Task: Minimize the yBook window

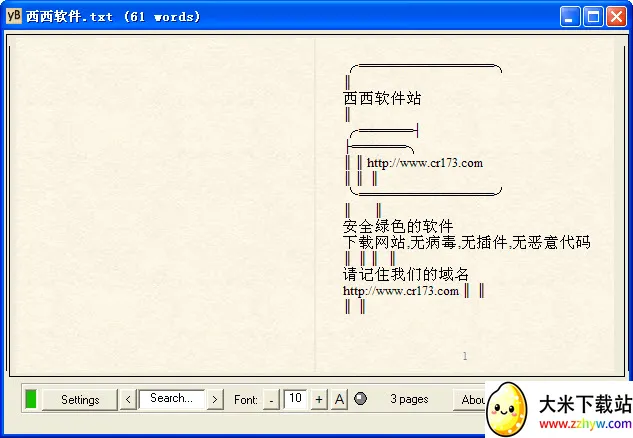Action: 570,17
